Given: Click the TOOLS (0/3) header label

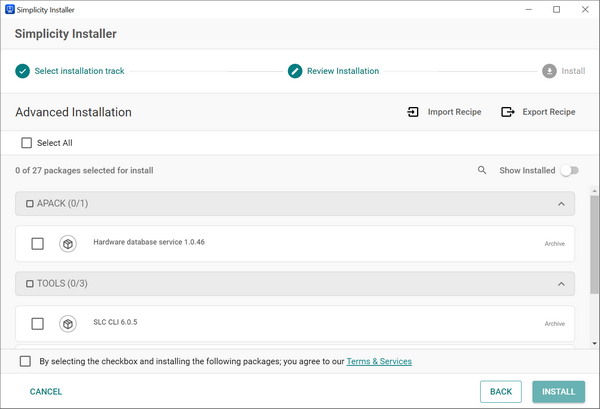Looking at the screenshot, I should tap(62, 284).
